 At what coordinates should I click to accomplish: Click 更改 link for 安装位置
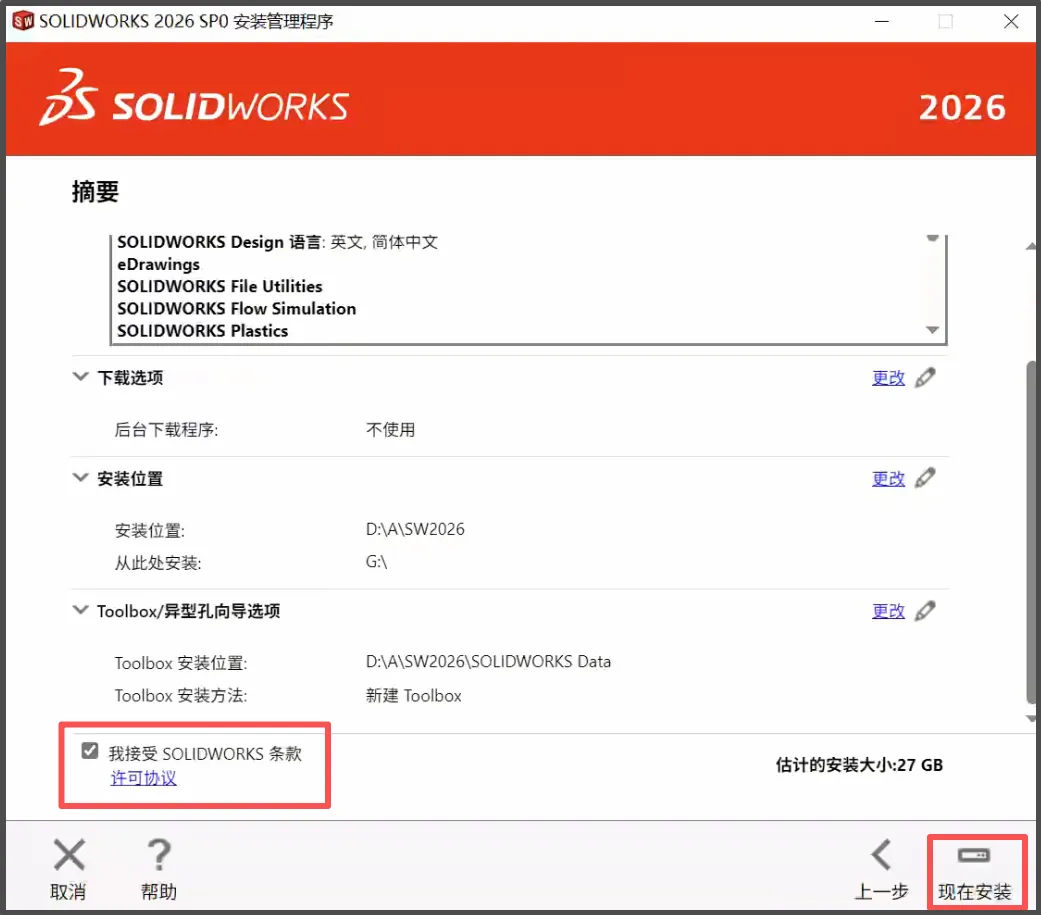[x=888, y=479]
